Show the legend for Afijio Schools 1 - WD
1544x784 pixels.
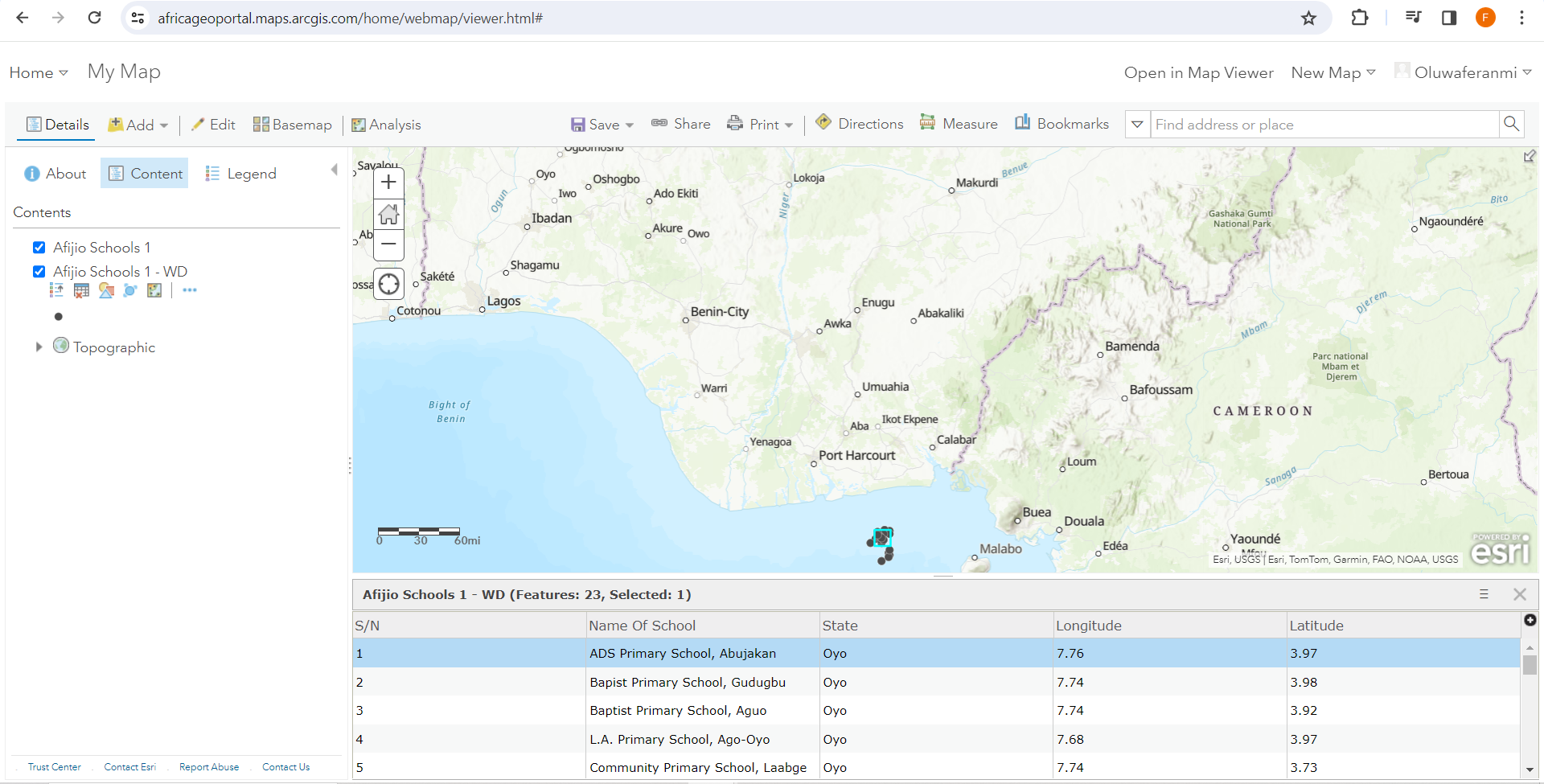coord(56,290)
